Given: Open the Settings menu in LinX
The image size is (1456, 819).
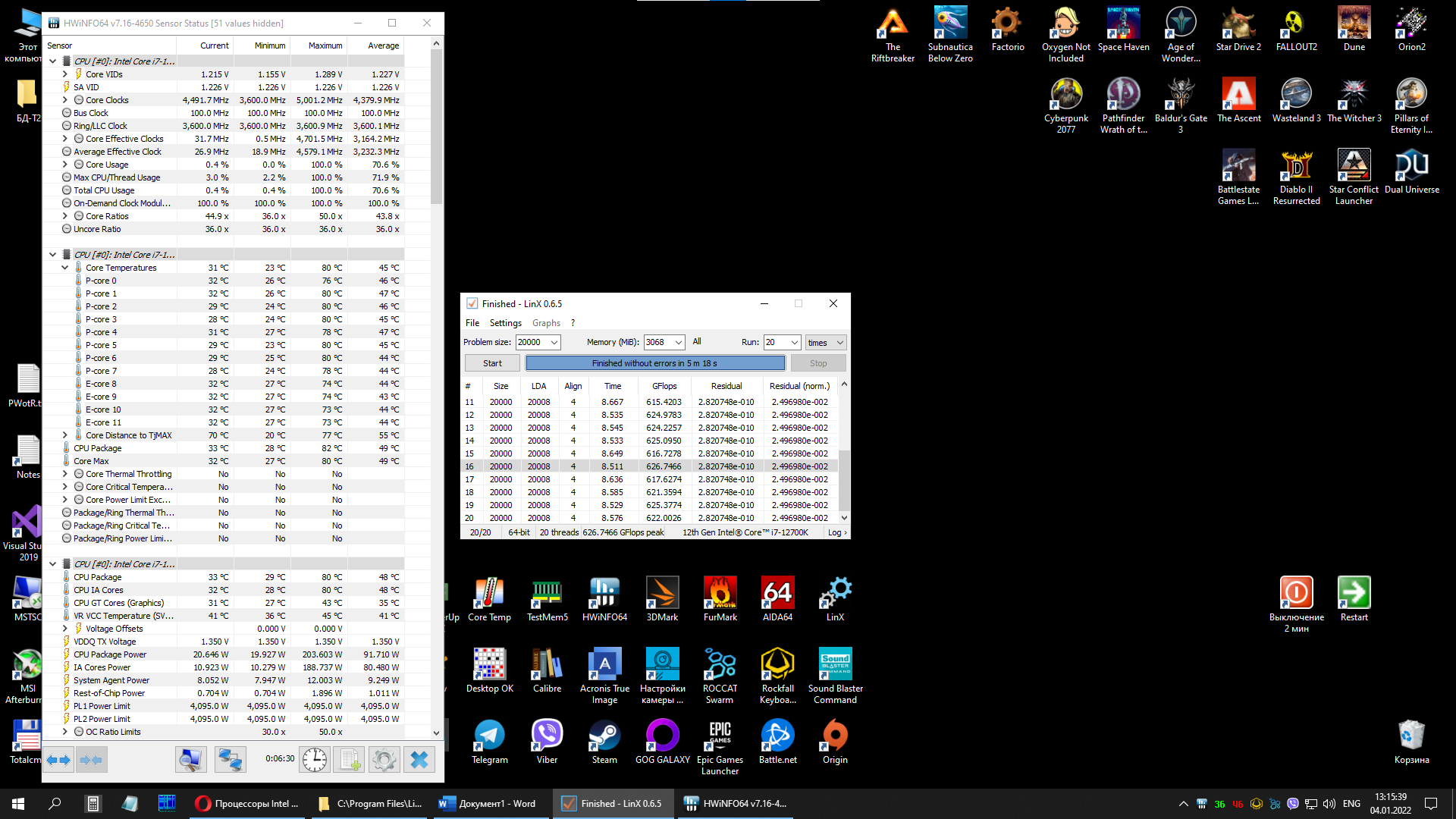Looking at the screenshot, I should click(x=505, y=323).
